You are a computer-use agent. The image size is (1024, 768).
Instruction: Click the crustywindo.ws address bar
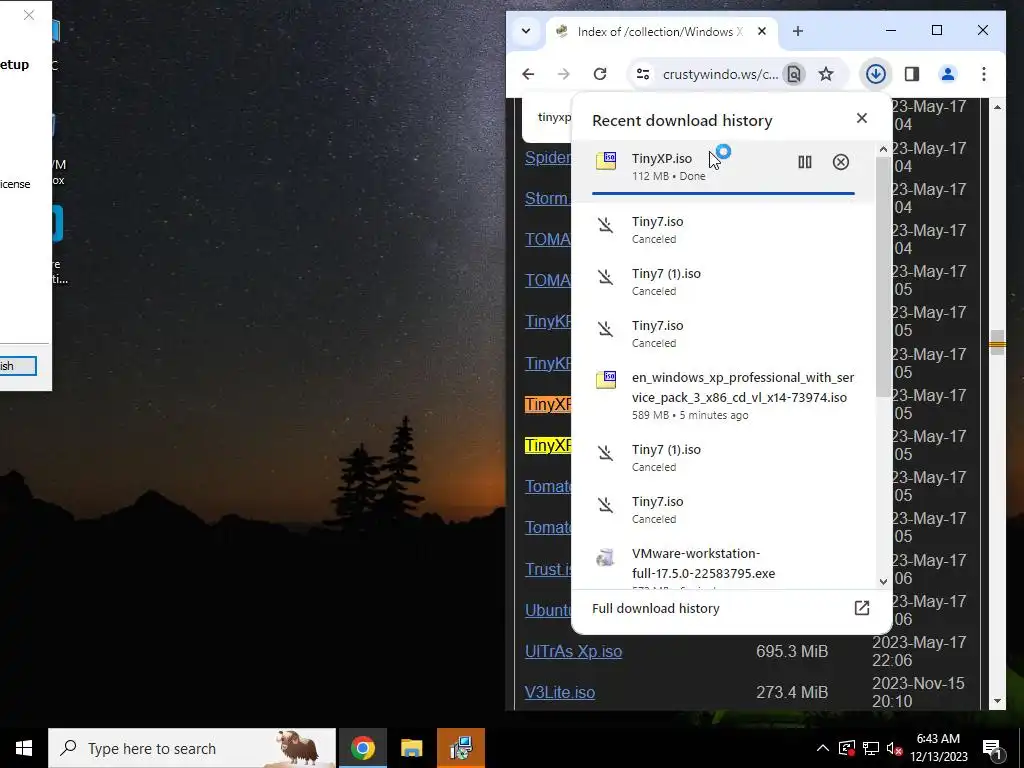[720, 74]
